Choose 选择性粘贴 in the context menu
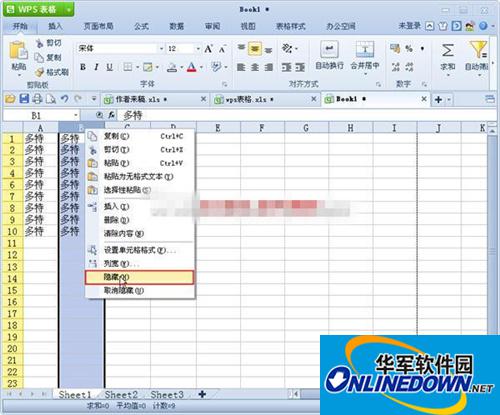This screenshot has width=500, height=415. pyautogui.click(x=140, y=190)
